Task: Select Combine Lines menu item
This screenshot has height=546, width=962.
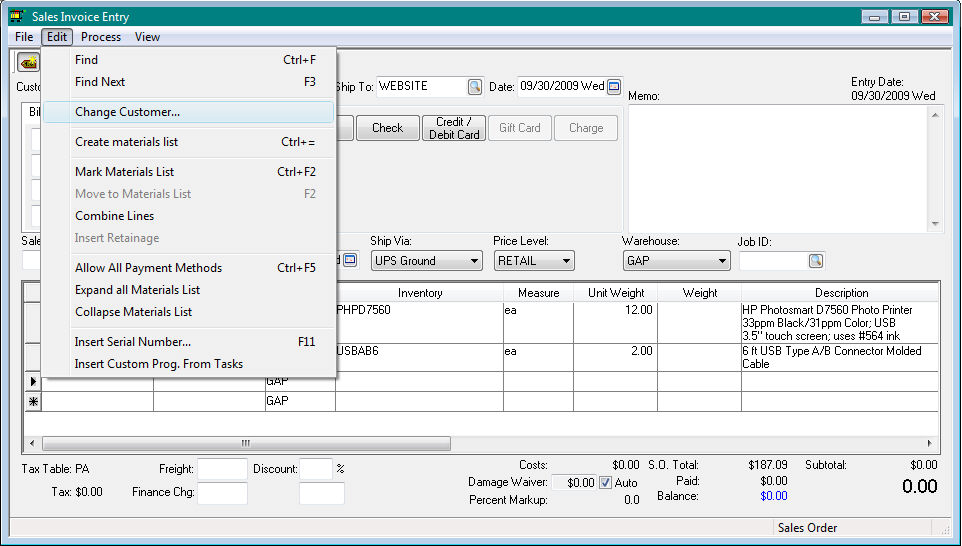Action: click(x=114, y=216)
